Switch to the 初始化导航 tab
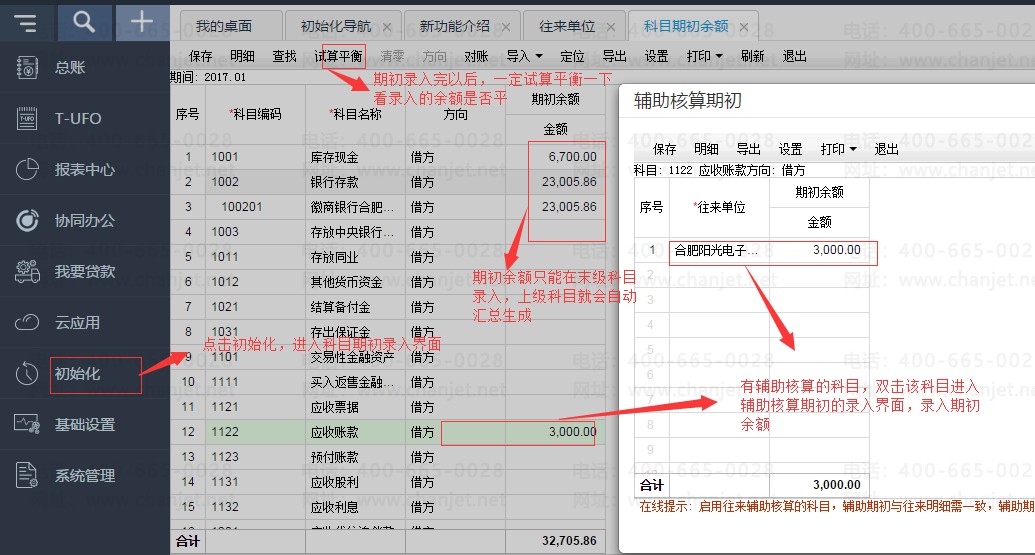Viewport: 1035px width, 555px height. pyautogui.click(x=335, y=26)
